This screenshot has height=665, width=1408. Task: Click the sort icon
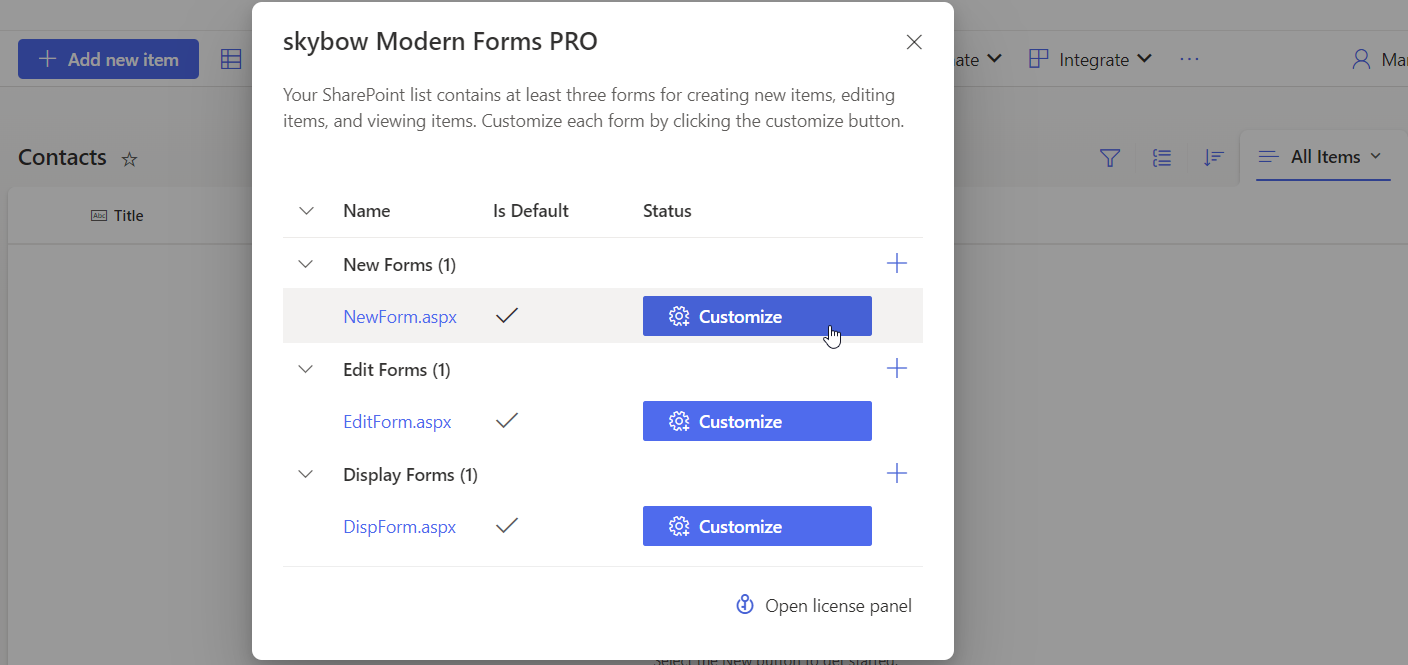1213,157
